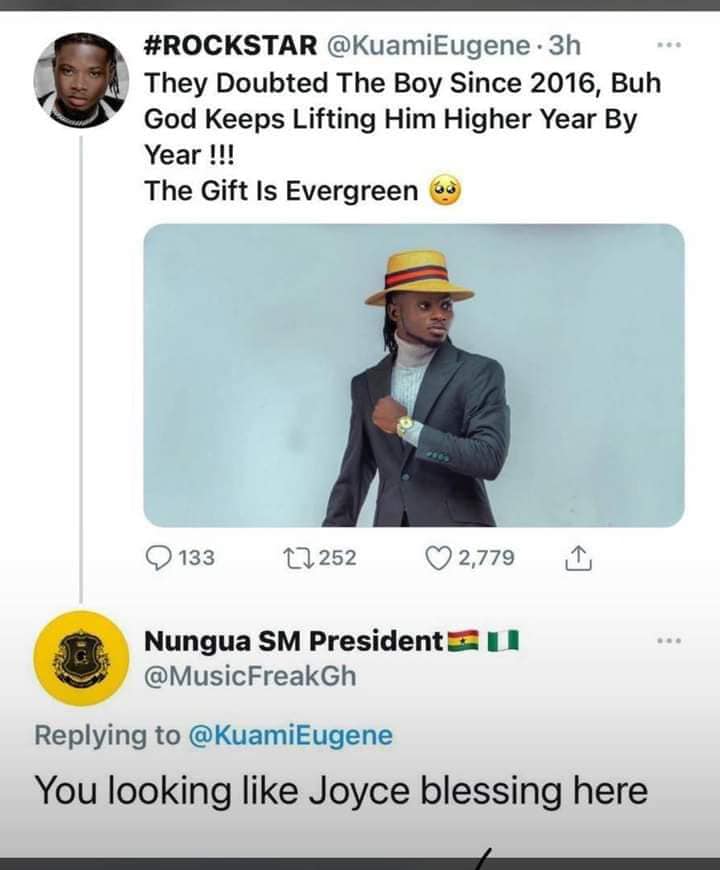Image resolution: width=720 pixels, height=870 pixels.
Task: Like the tweet with the heart icon
Action: pos(438,558)
